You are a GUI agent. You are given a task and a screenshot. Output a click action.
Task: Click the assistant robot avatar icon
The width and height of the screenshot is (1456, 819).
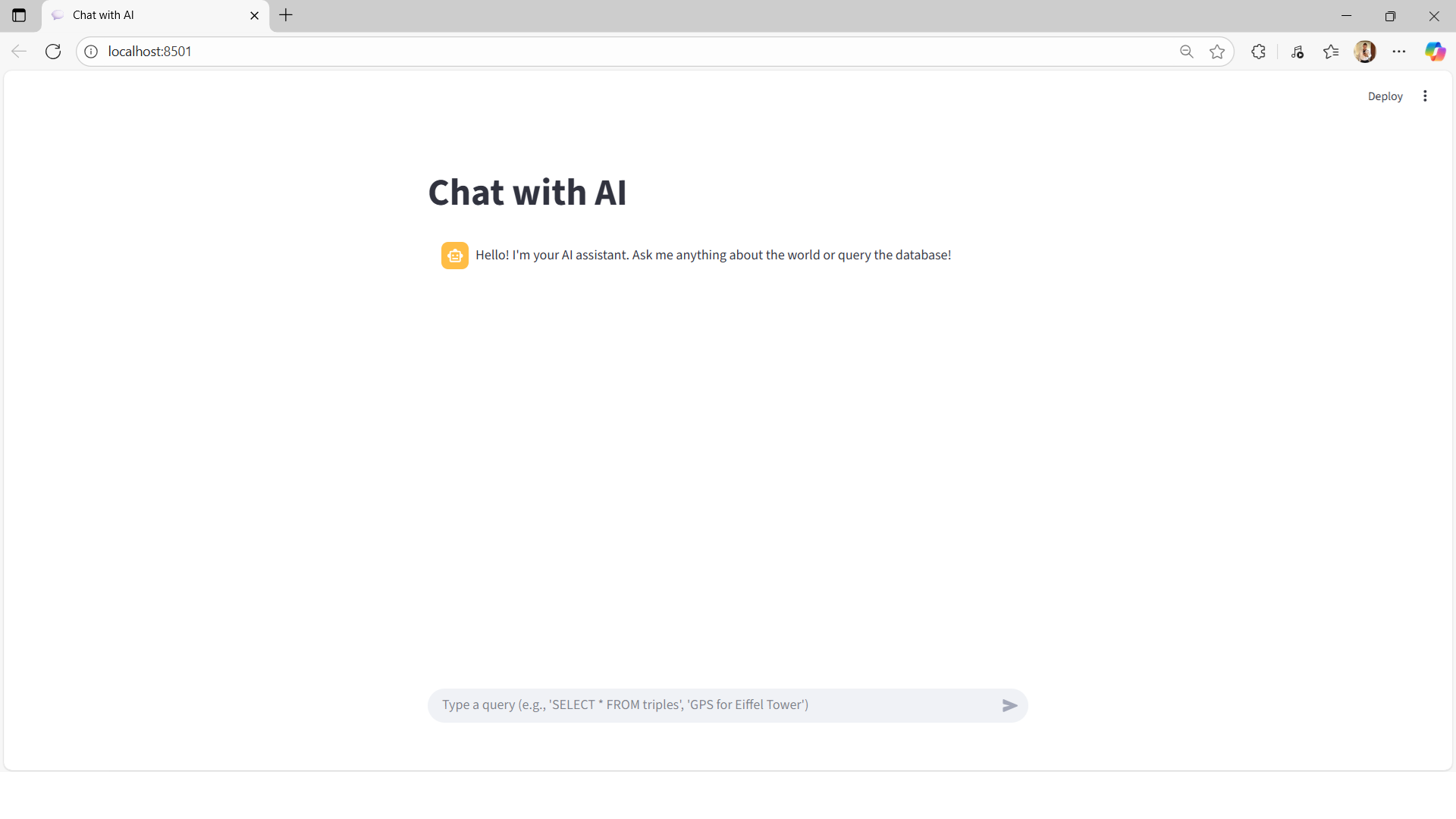click(454, 256)
